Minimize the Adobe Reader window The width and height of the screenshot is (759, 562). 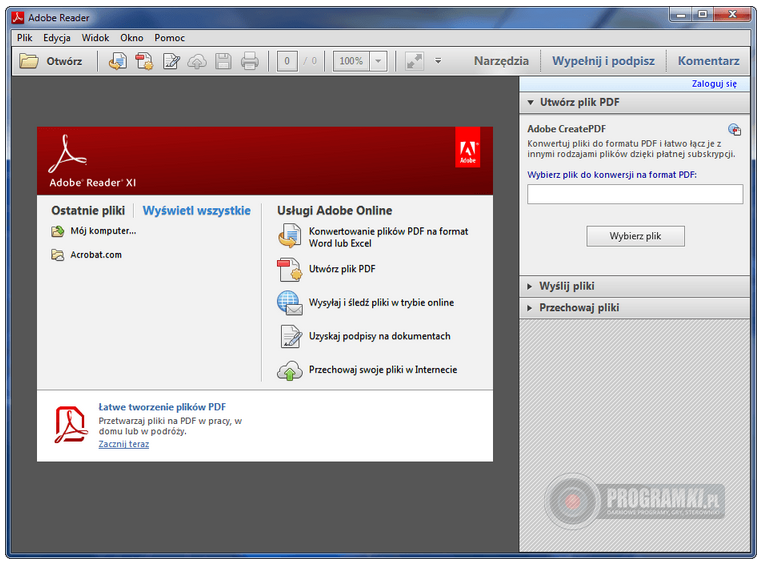[x=681, y=15]
